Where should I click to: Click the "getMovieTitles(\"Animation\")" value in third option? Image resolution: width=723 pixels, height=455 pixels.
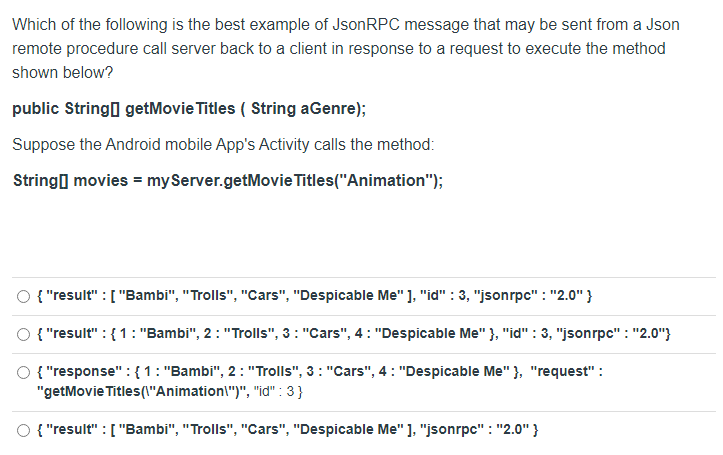pyautogui.click(x=143, y=391)
